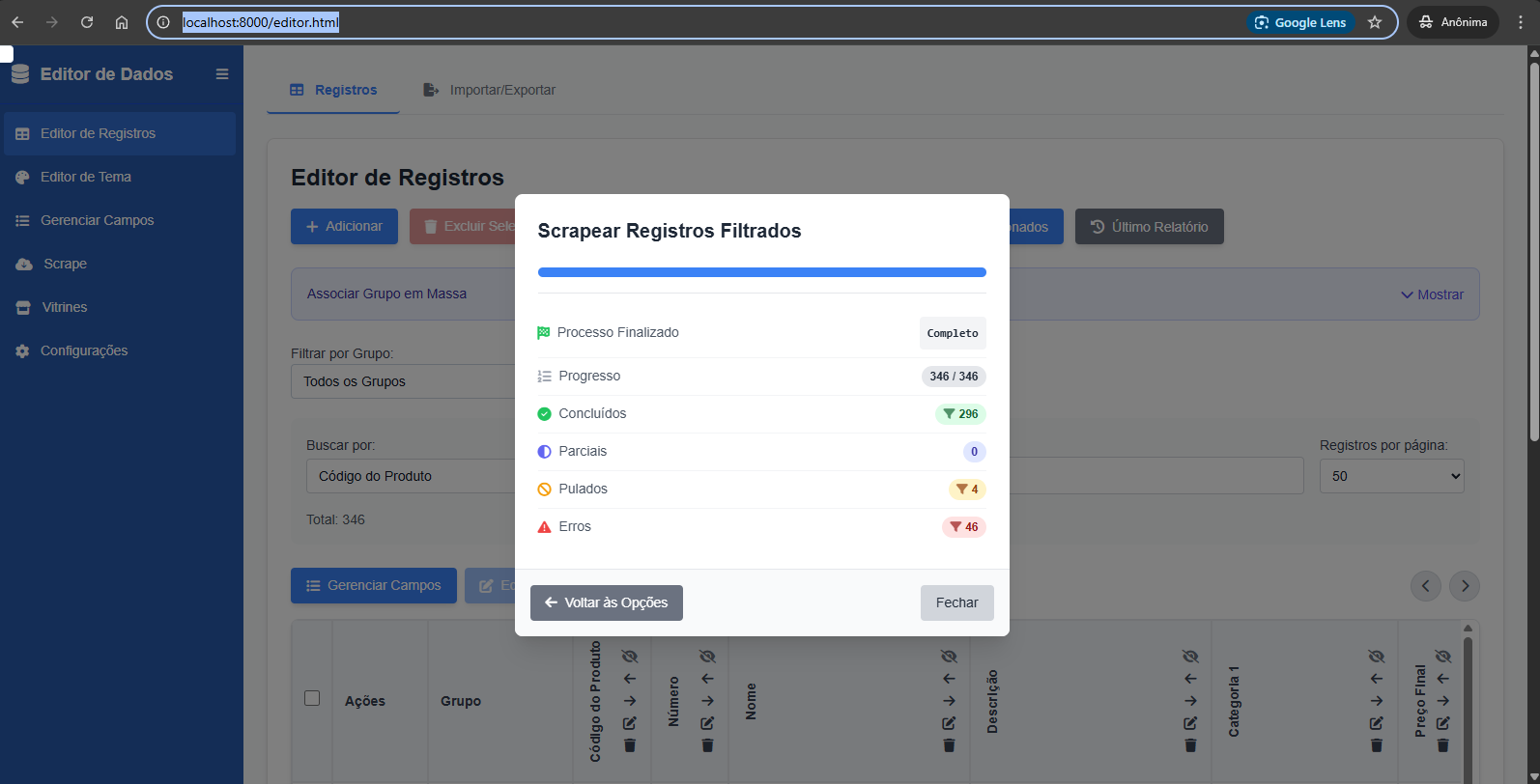The image size is (1540, 784).
Task: Switch to the Importar/Exportar tab
Action: click(x=490, y=90)
